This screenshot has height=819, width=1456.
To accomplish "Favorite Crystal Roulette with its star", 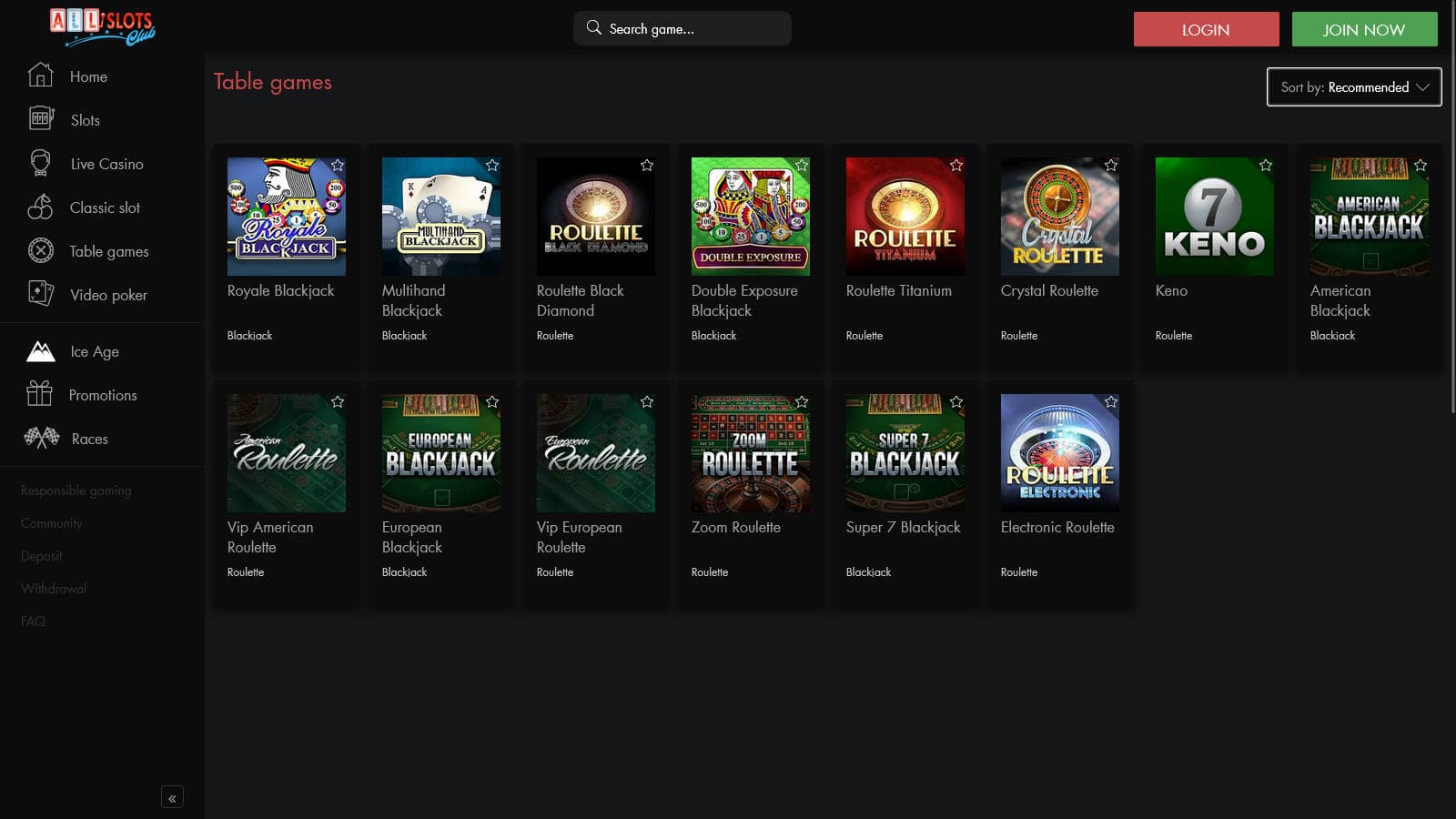I will [x=1111, y=166].
